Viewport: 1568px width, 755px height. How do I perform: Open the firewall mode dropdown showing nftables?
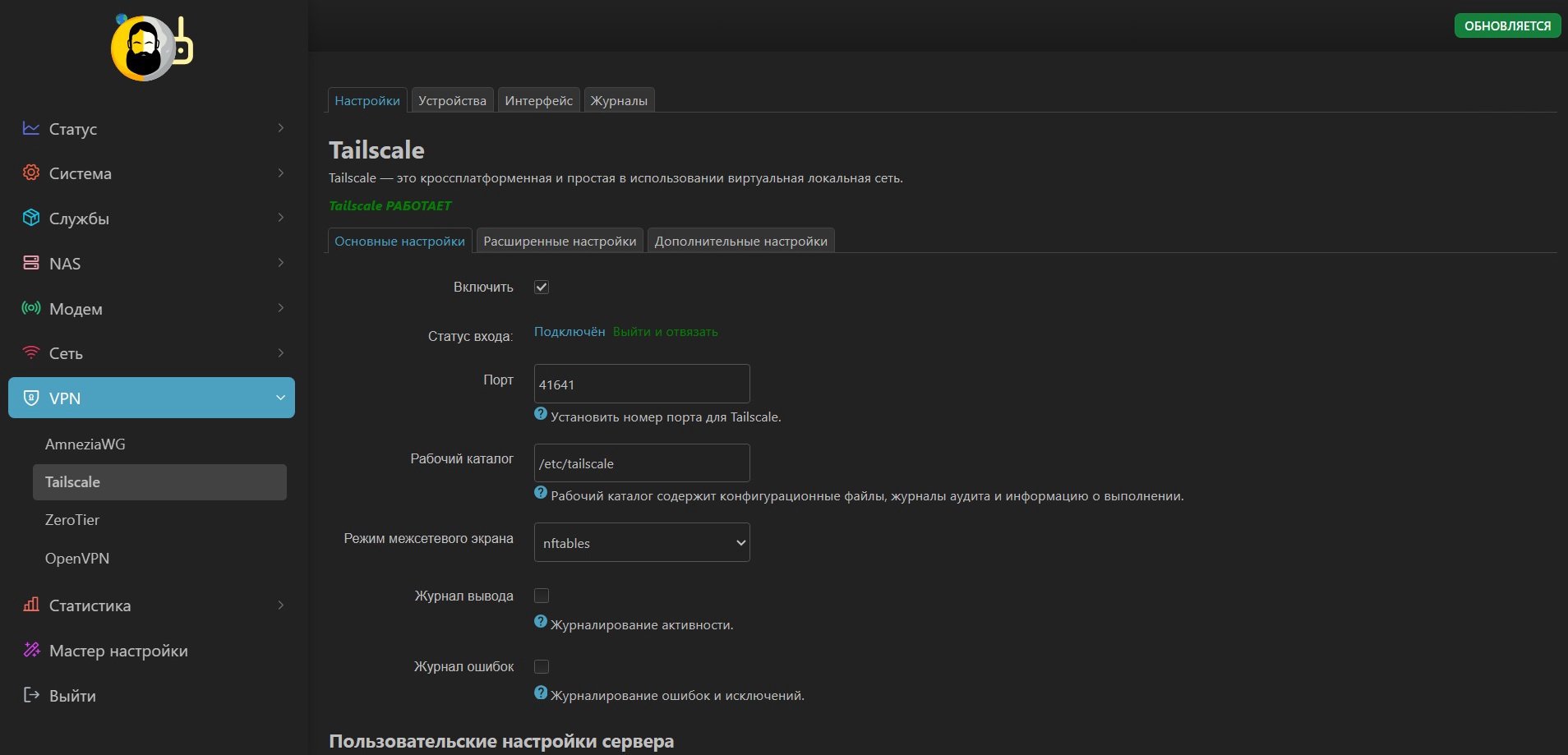[x=642, y=542]
